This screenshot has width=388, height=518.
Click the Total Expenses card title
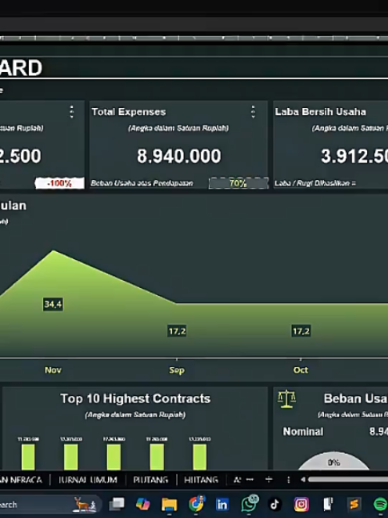129,112
